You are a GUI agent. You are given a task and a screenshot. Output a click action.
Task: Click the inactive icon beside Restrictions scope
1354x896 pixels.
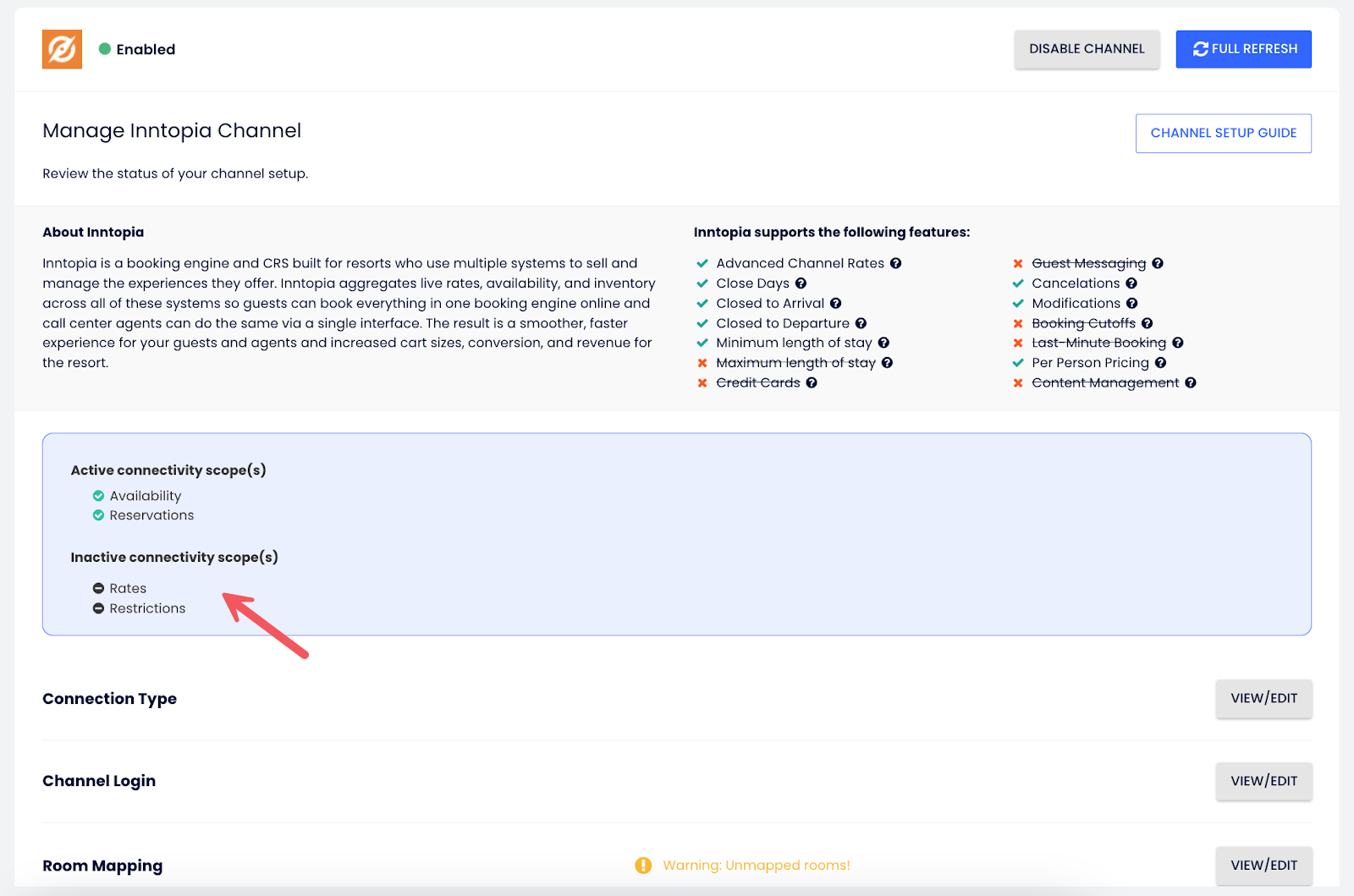pyautogui.click(x=98, y=608)
